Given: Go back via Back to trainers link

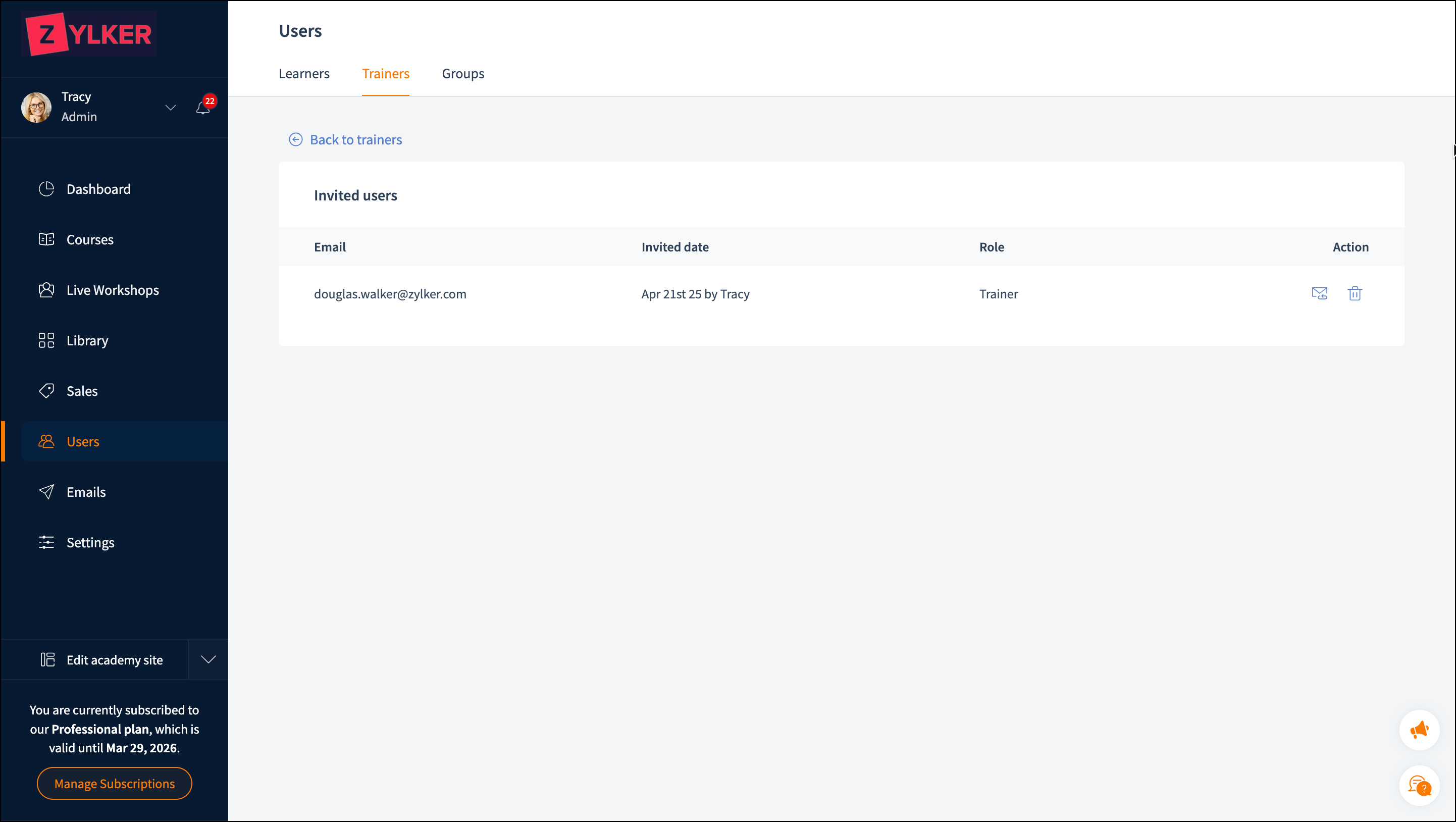Looking at the screenshot, I should coord(355,140).
